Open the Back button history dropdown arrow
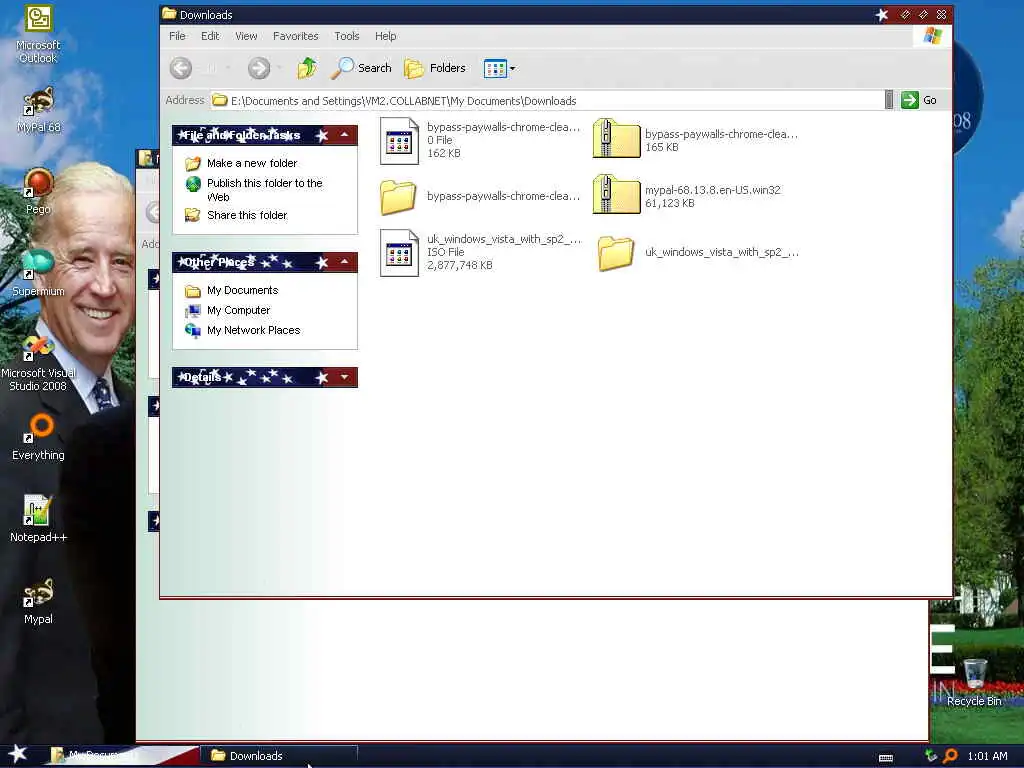Image resolution: width=1024 pixels, height=768 pixels. [x=227, y=68]
